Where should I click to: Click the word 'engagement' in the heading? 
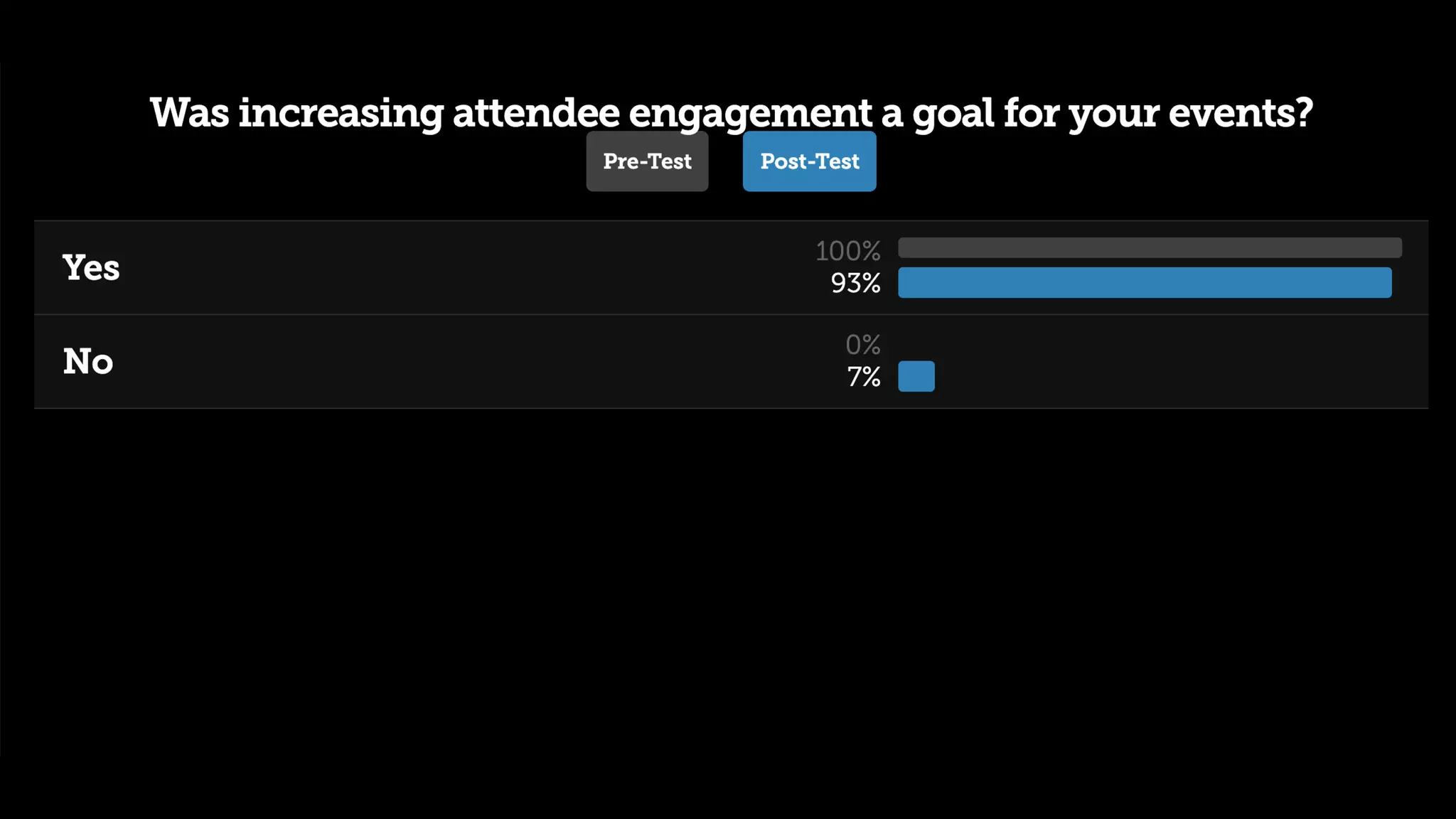[x=751, y=114]
